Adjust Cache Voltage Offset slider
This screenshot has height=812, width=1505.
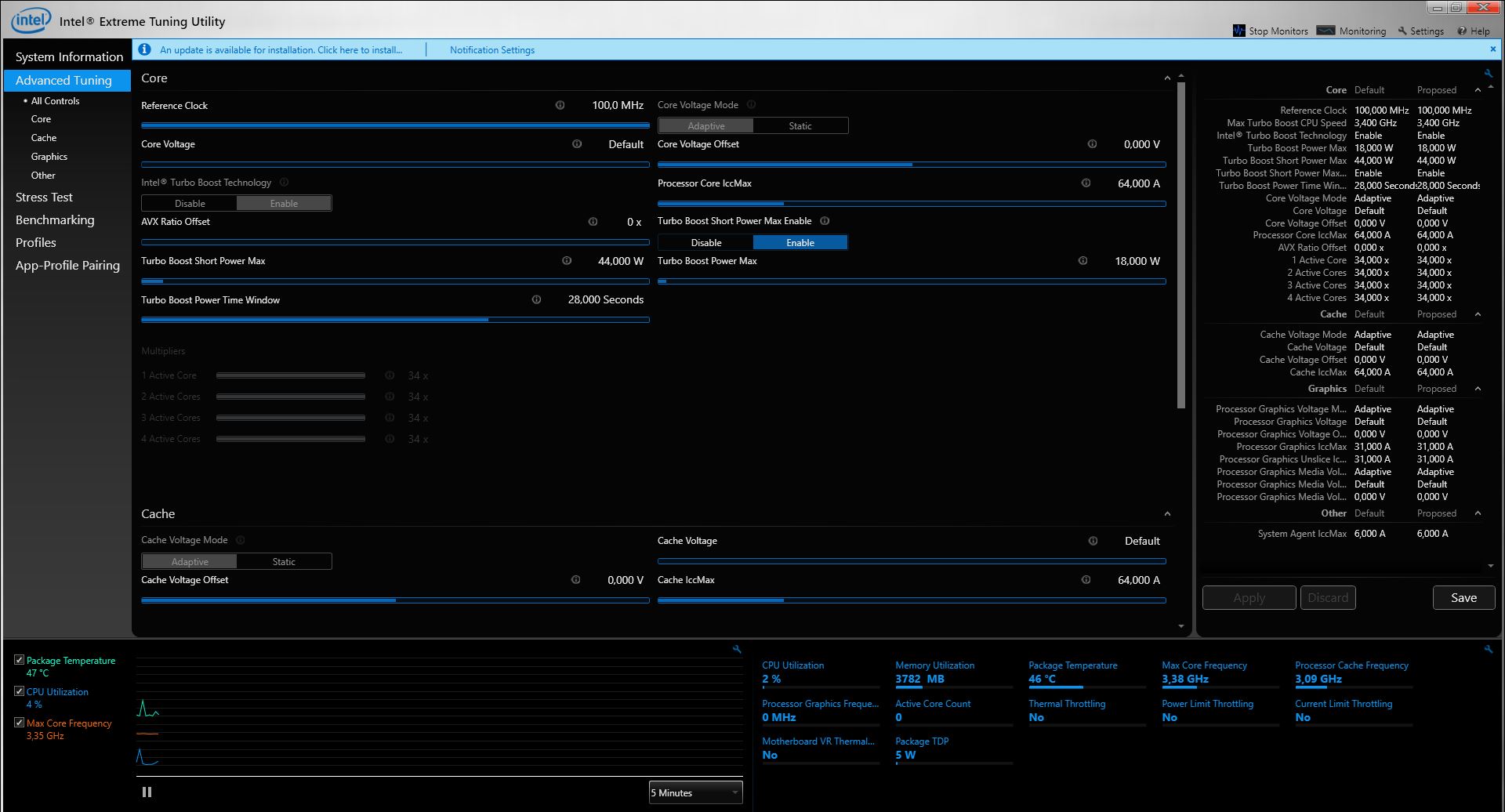[395, 600]
